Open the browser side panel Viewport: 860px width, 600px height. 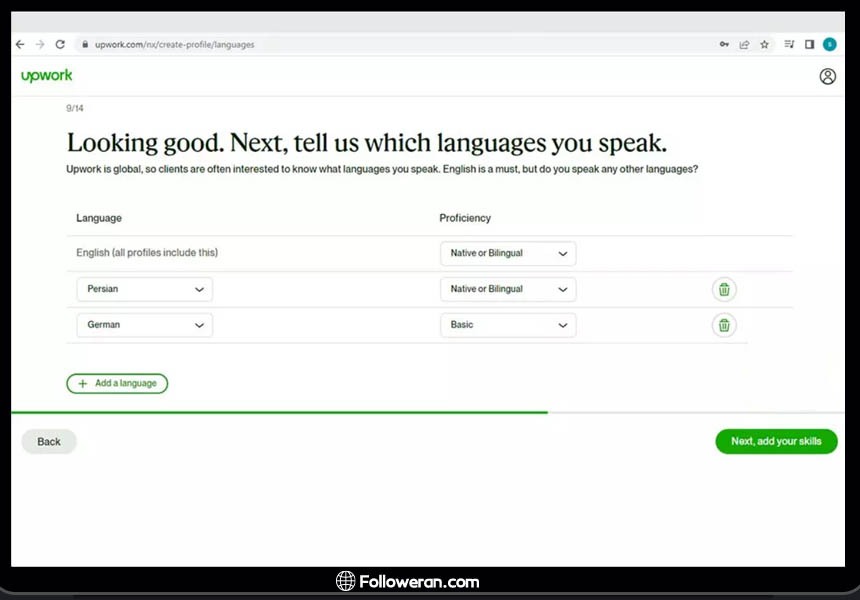[809, 44]
